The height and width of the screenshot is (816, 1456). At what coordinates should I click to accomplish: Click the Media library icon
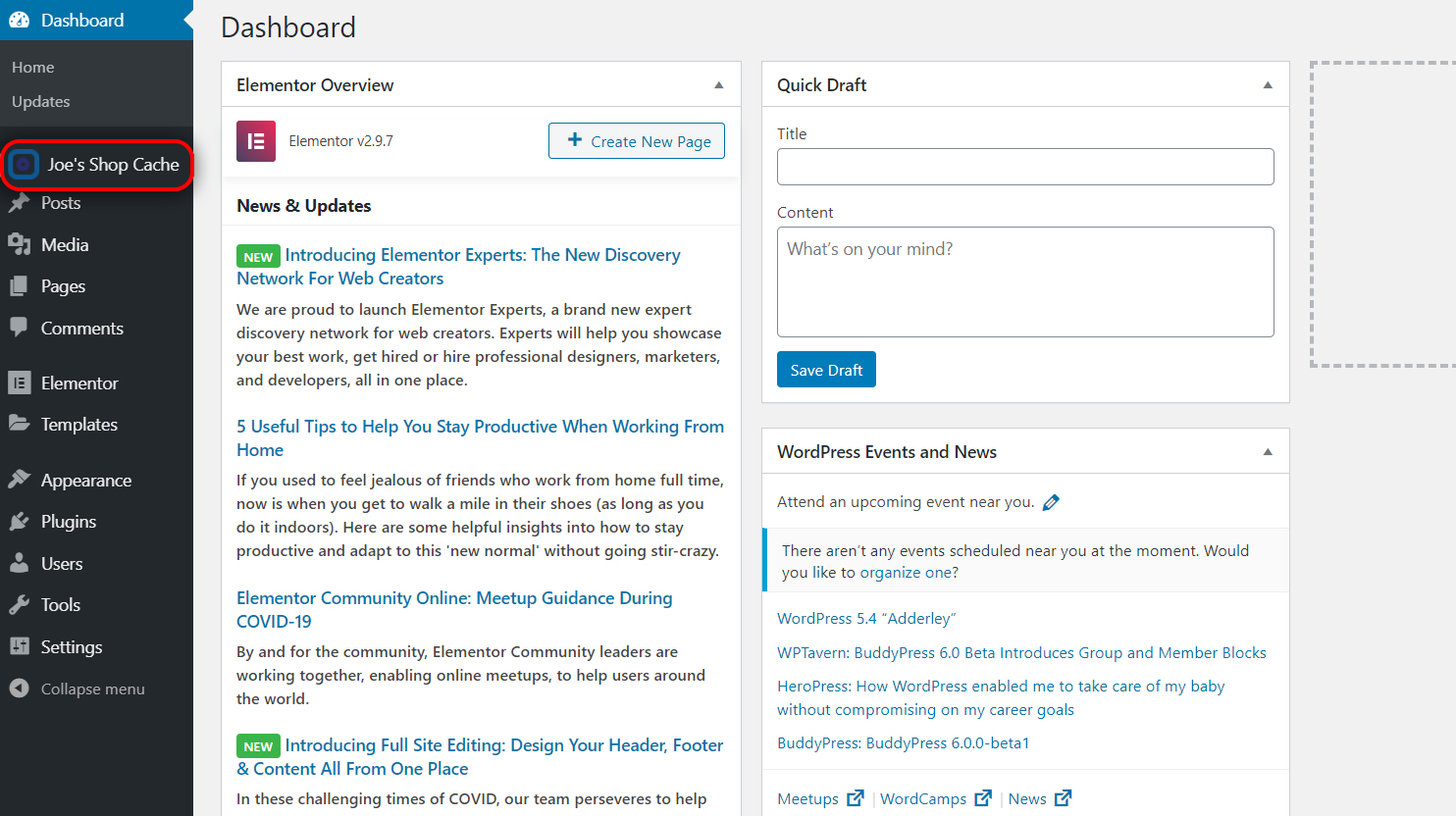point(20,244)
